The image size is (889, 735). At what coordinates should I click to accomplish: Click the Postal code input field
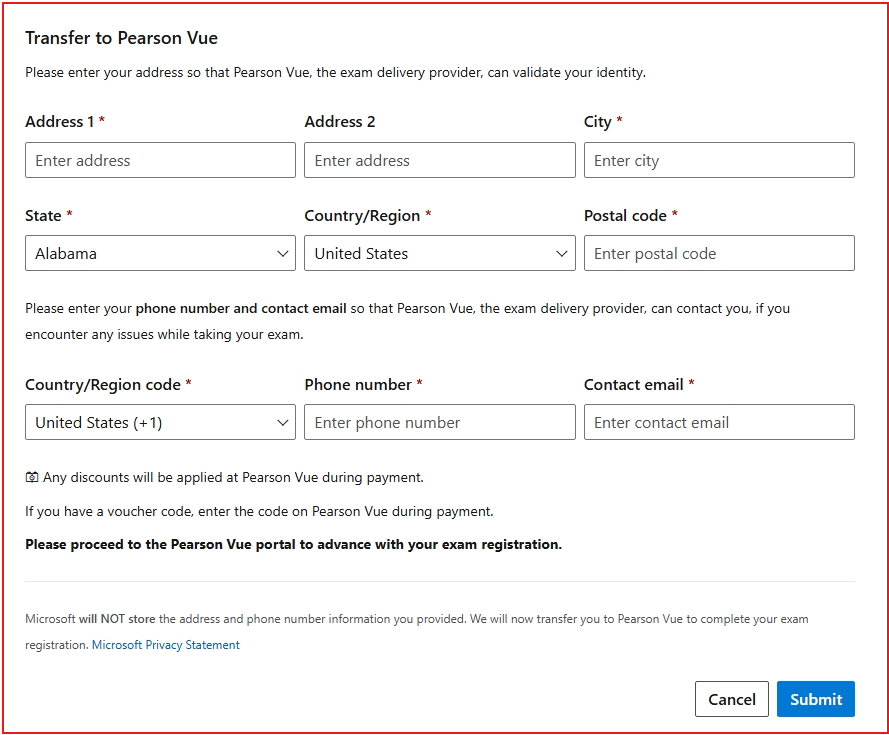tap(719, 253)
